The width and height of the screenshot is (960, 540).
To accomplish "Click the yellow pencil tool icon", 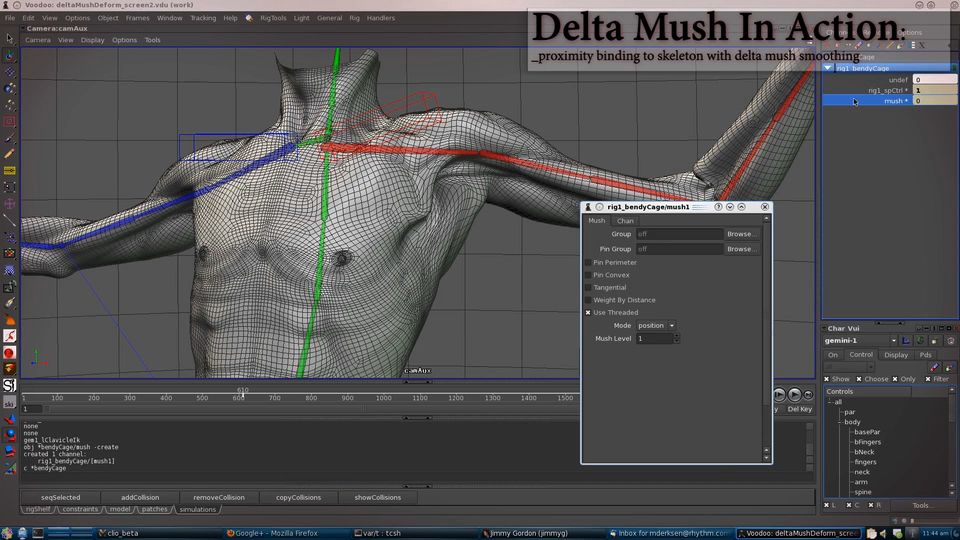I will point(9,154).
